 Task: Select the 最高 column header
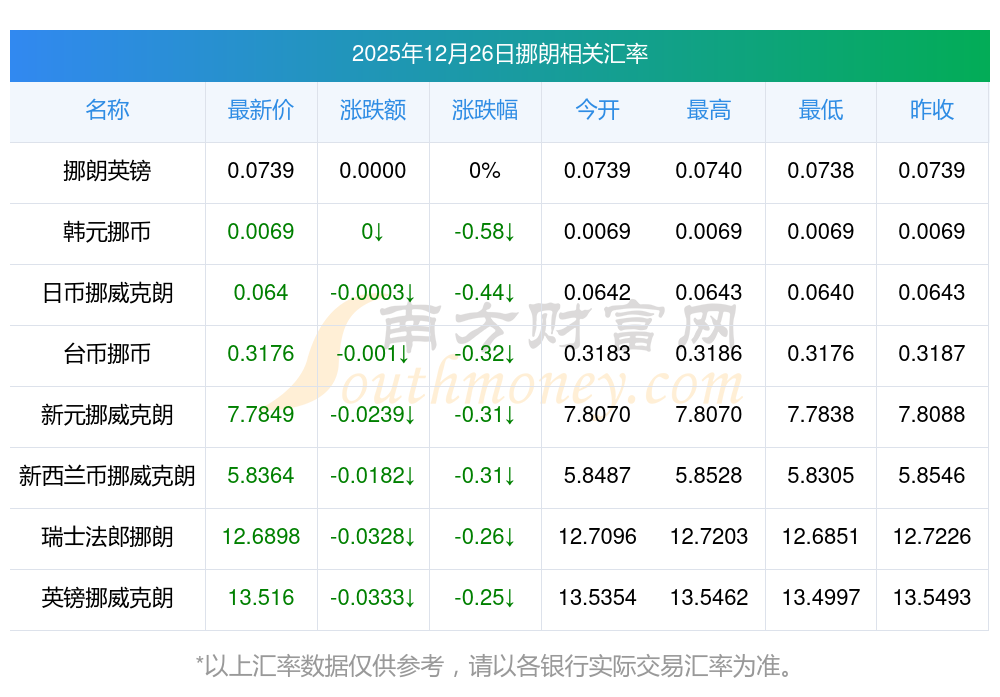point(709,110)
